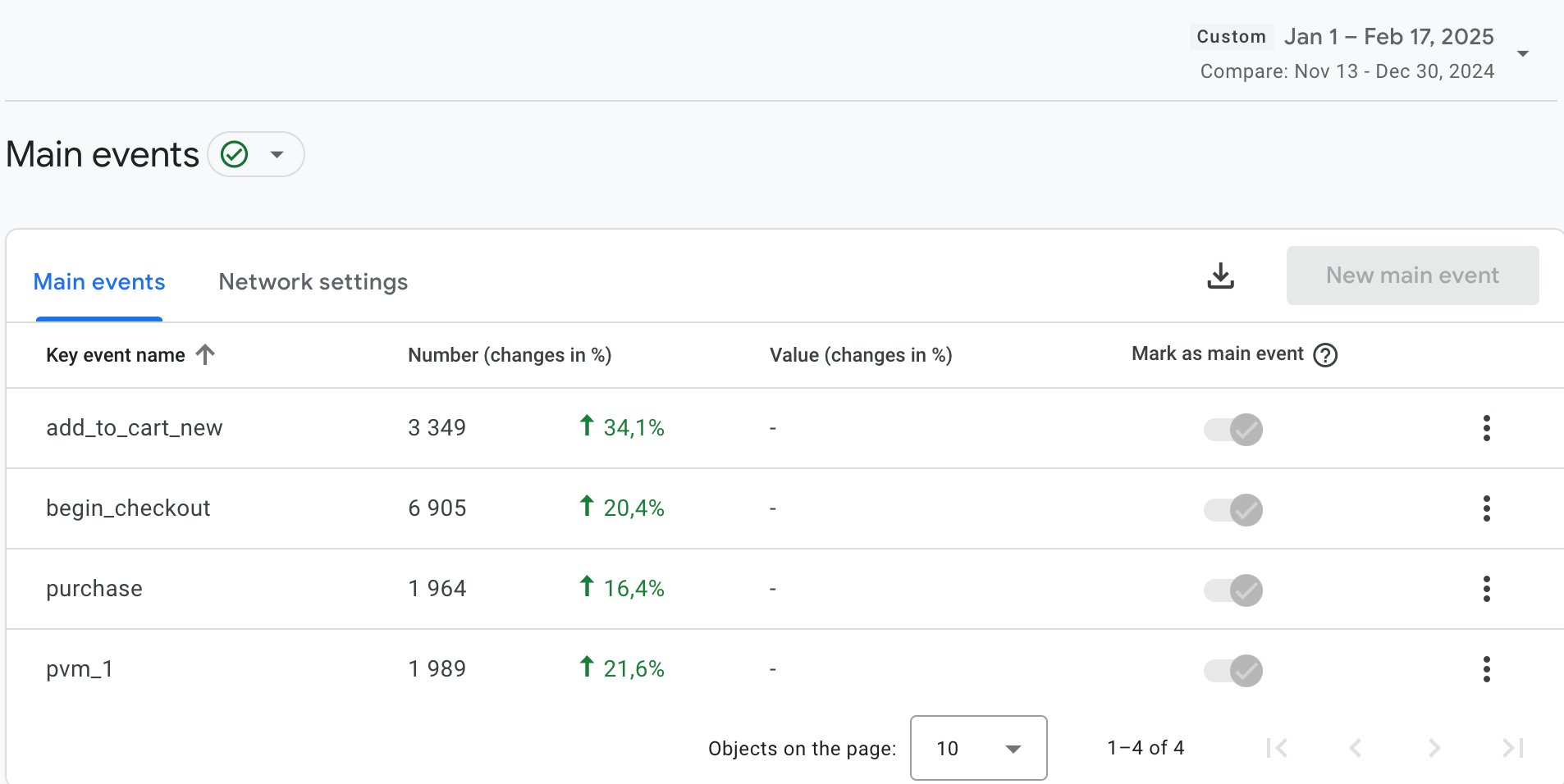
Task: Select the purchase event name
Action: [x=94, y=589]
